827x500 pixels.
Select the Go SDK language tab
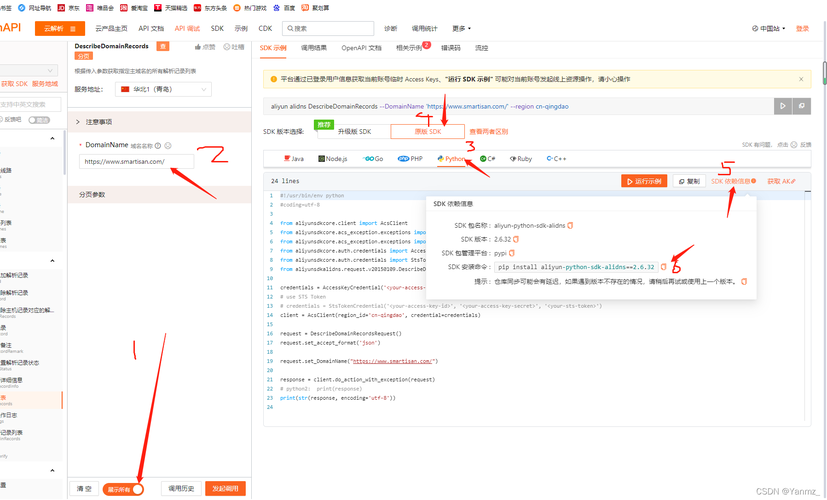(373, 158)
